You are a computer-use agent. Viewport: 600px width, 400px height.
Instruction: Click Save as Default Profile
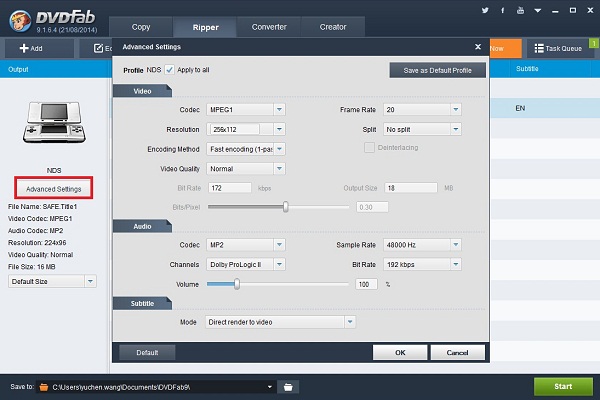pyautogui.click(x=437, y=70)
